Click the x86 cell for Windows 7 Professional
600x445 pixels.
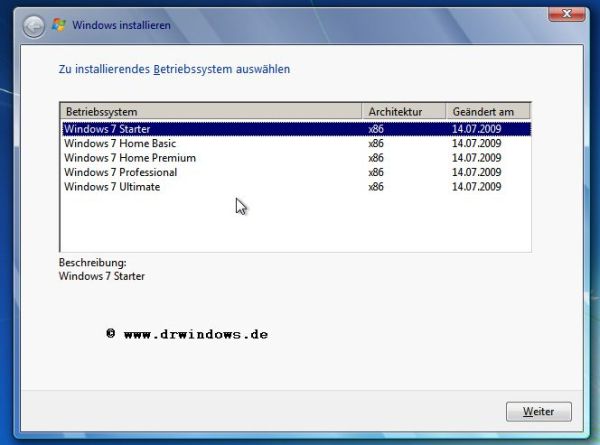point(376,173)
